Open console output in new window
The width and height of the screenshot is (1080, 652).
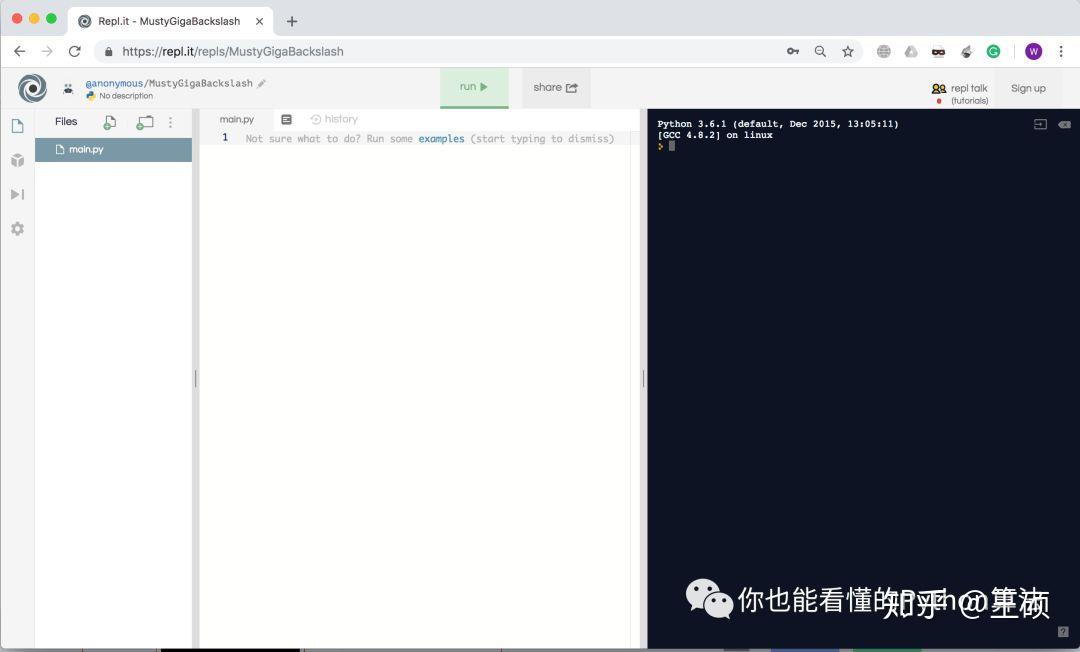pyautogui.click(x=1038, y=124)
